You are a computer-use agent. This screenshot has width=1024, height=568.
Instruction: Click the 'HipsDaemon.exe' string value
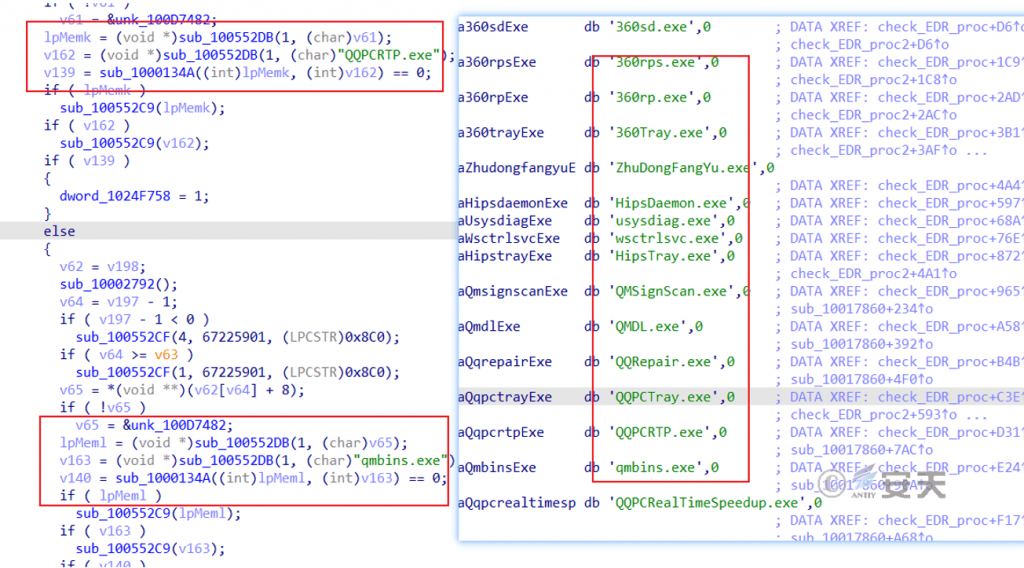click(671, 203)
